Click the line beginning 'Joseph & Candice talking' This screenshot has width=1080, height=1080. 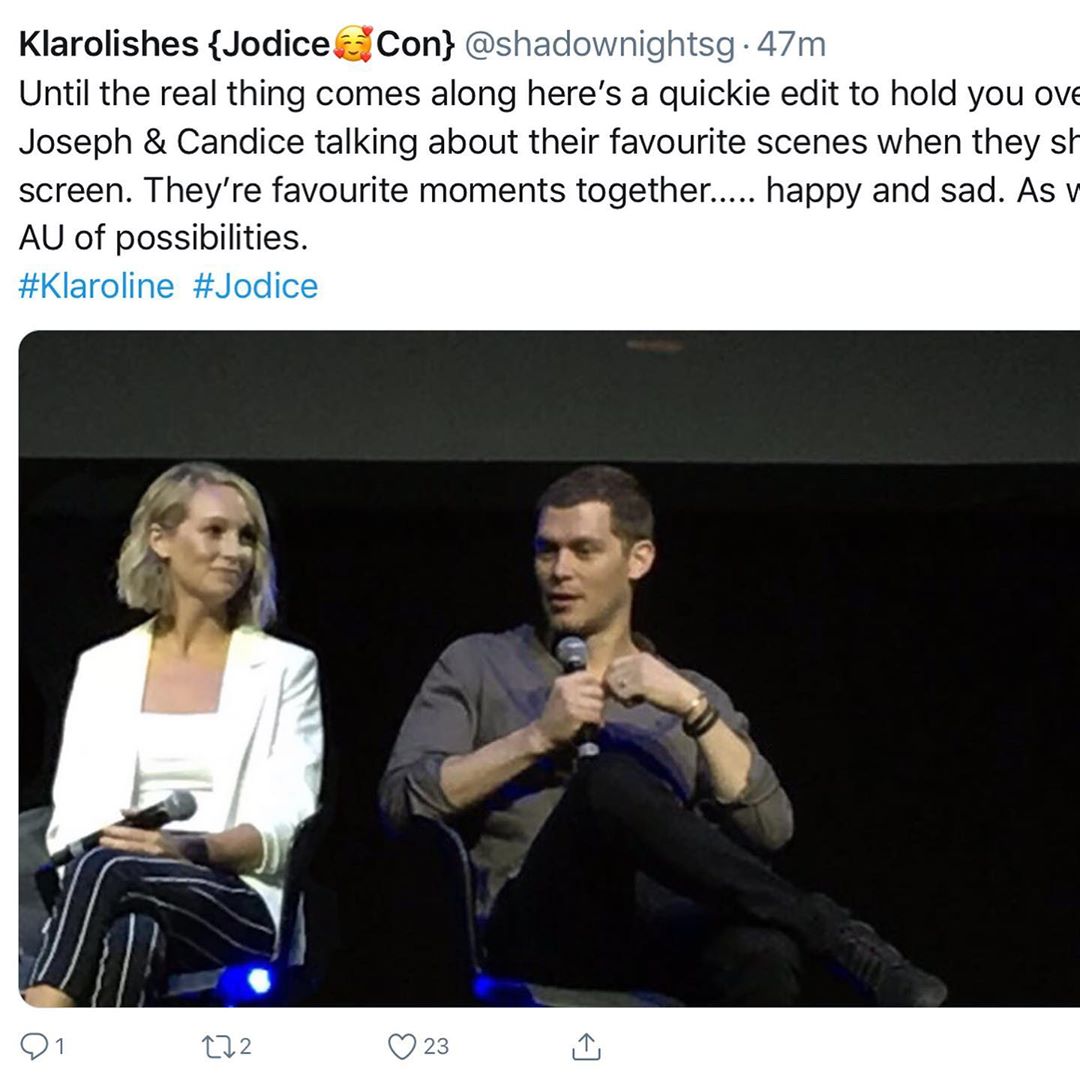(x=549, y=143)
